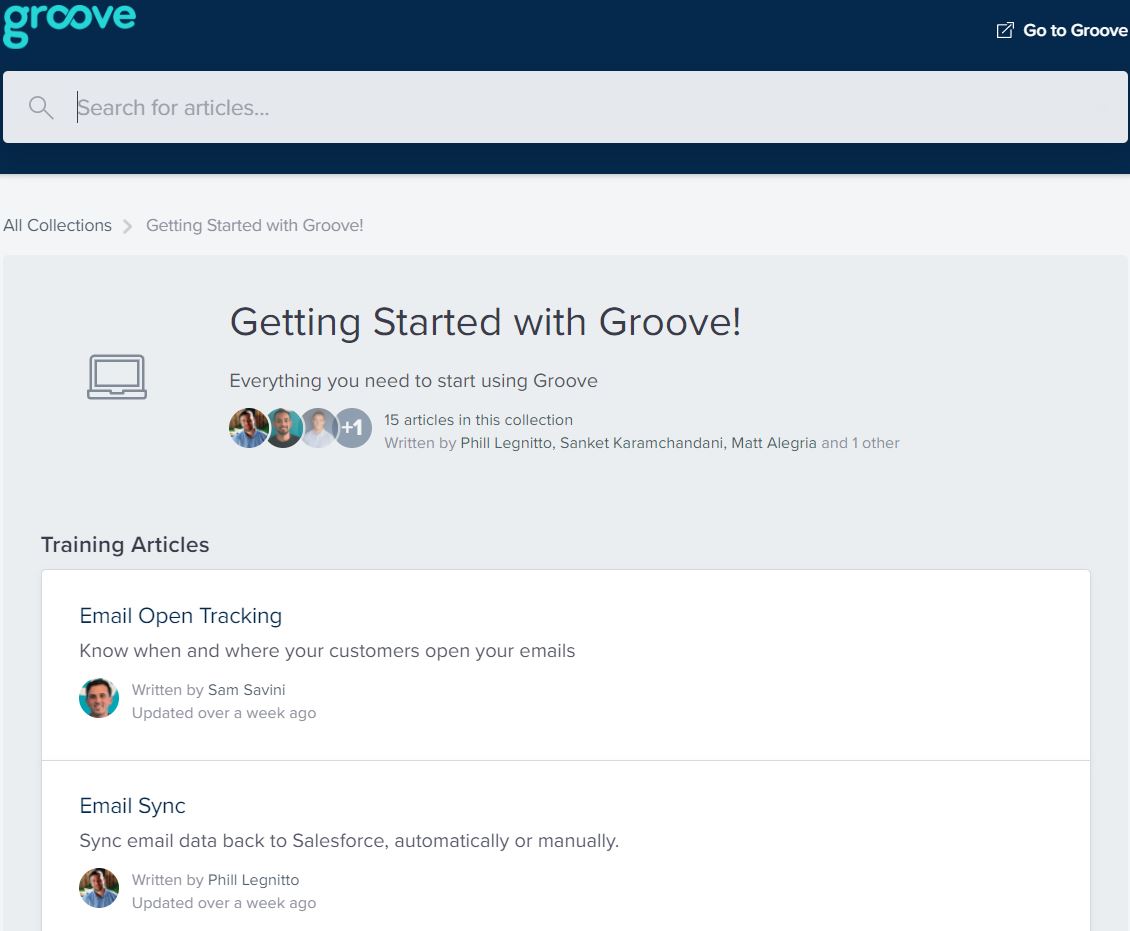1130x931 pixels.
Task: Click Written by Phill Legnitto in Email Sync card
Action: (x=215, y=880)
